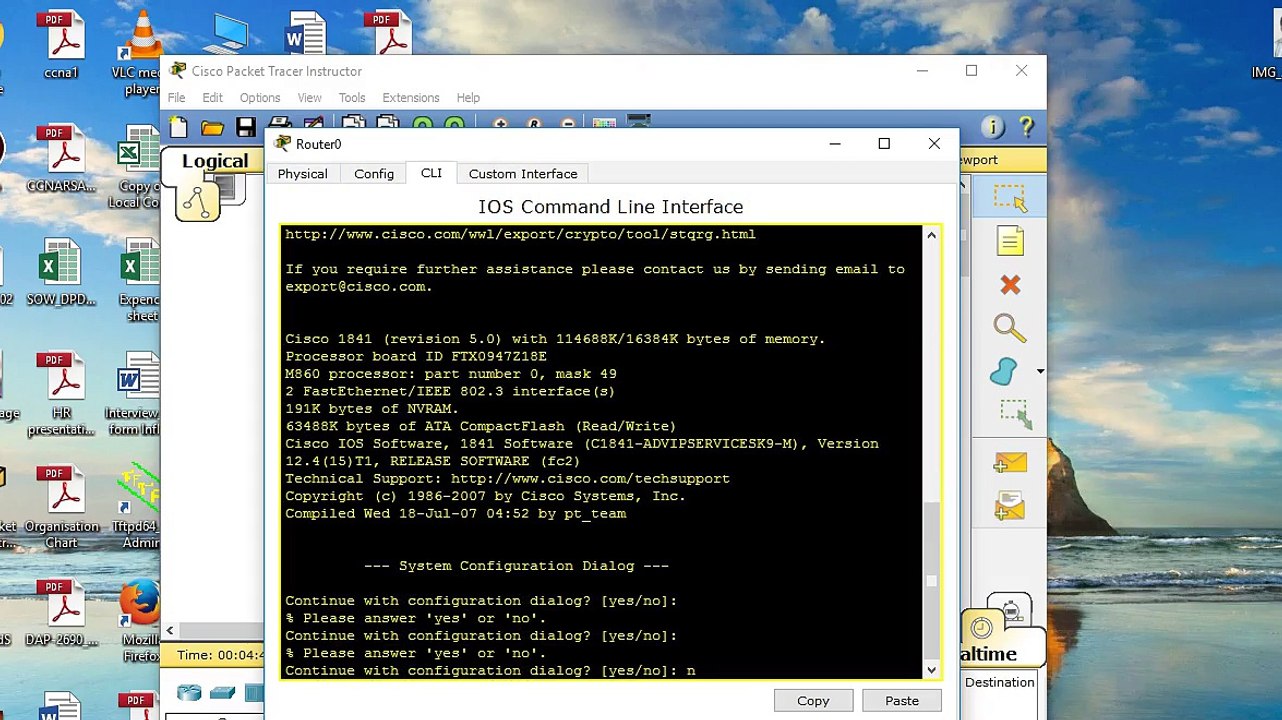The height and width of the screenshot is (720, 1282).
Task: Add a Complex PDU with the open envelope icon
Action: pos(1010,506)
